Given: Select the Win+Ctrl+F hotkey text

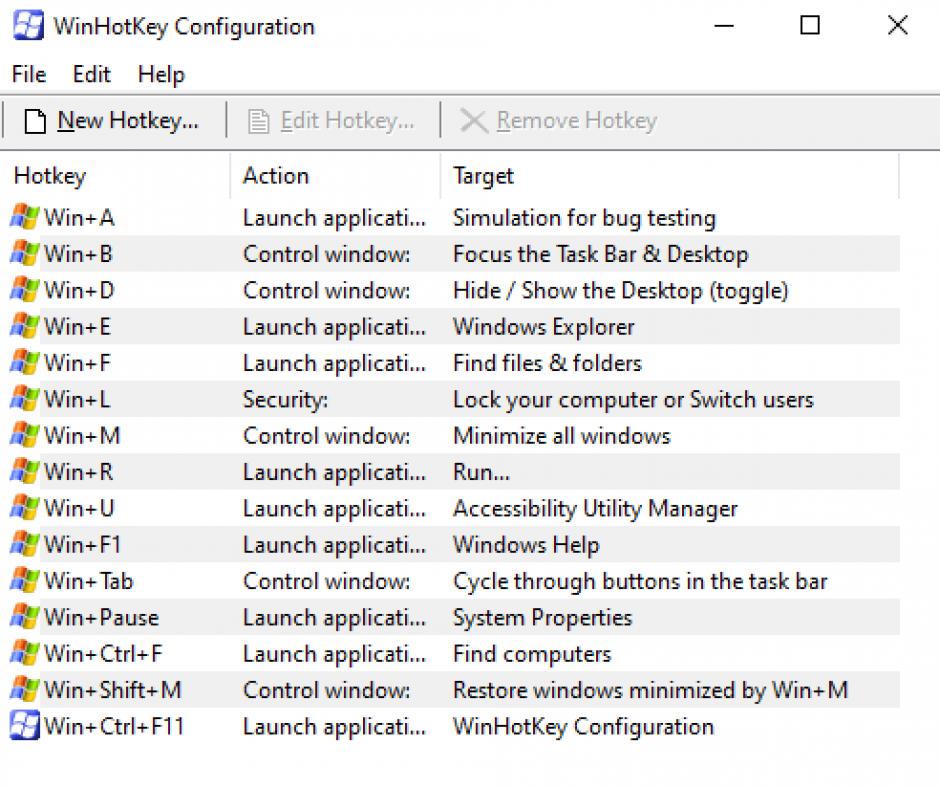Looking at the screenshot, I should tap(103, 654).
